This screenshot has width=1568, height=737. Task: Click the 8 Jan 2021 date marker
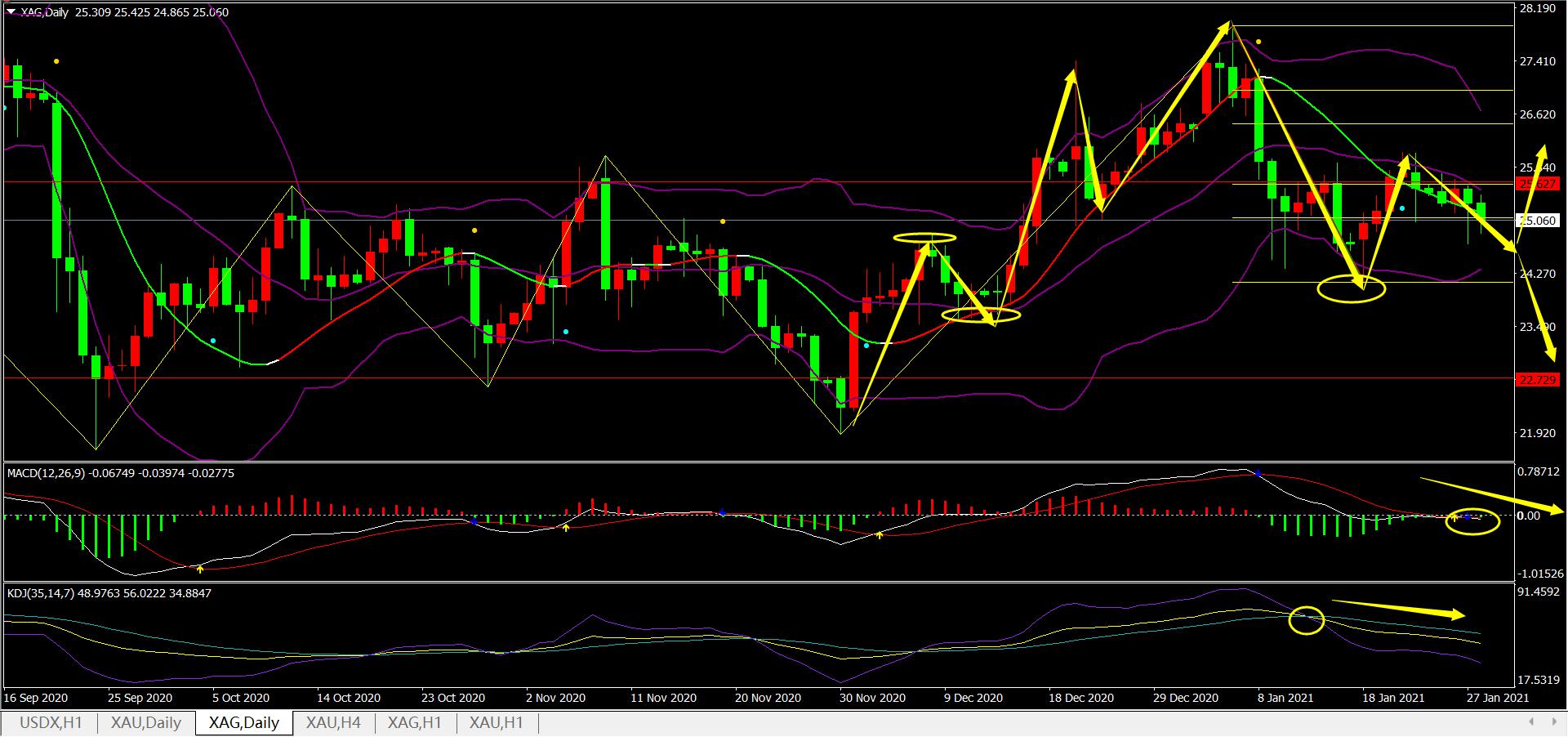[x=1285, y=698]
